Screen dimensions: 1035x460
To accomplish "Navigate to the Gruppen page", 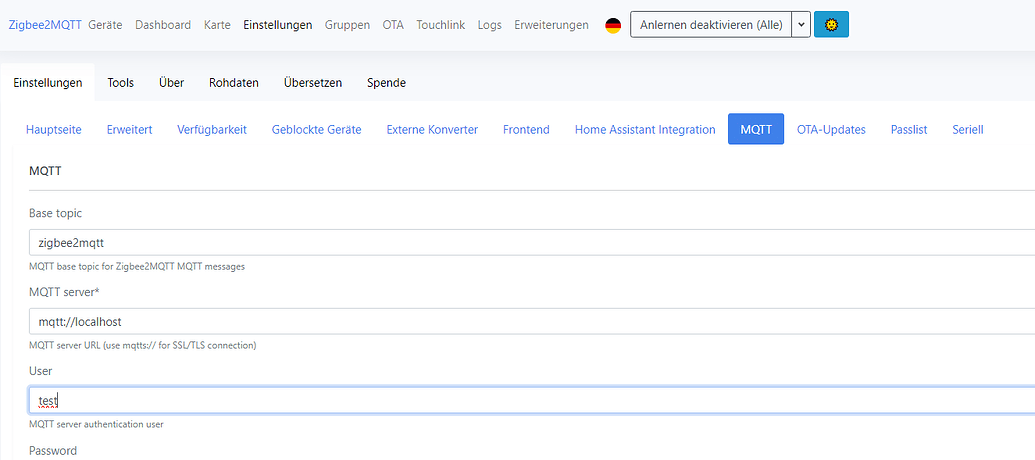I will pyautogui.click(x=347, y=25).
